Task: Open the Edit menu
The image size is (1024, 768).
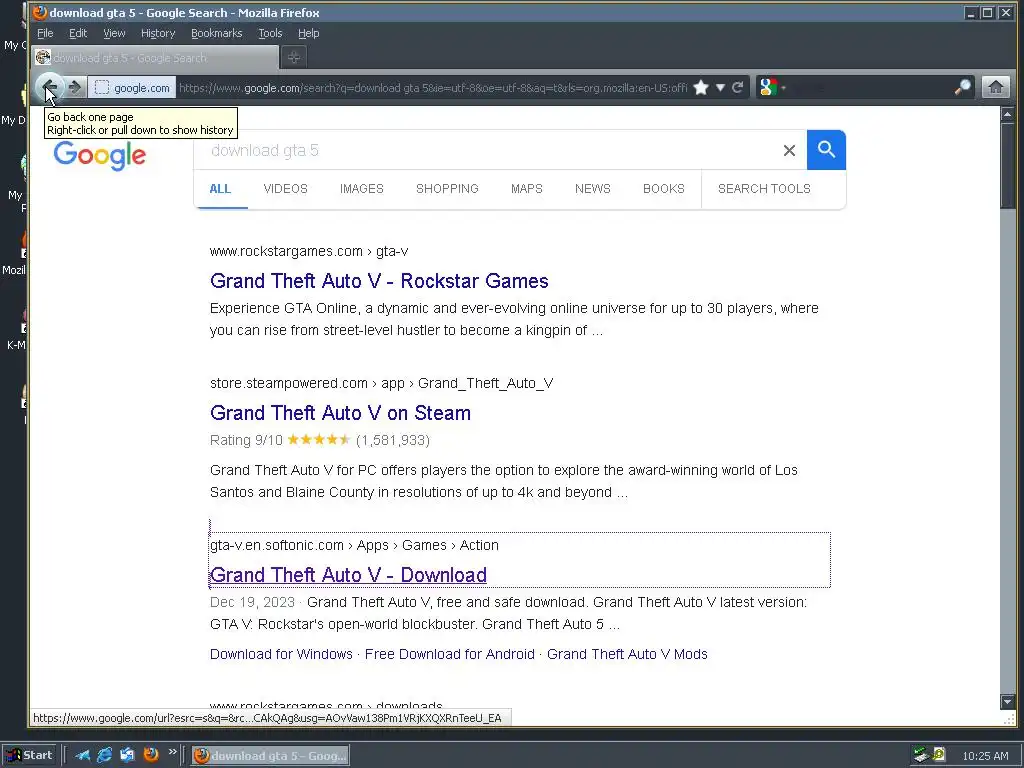Action: click(x=78, y=33)
